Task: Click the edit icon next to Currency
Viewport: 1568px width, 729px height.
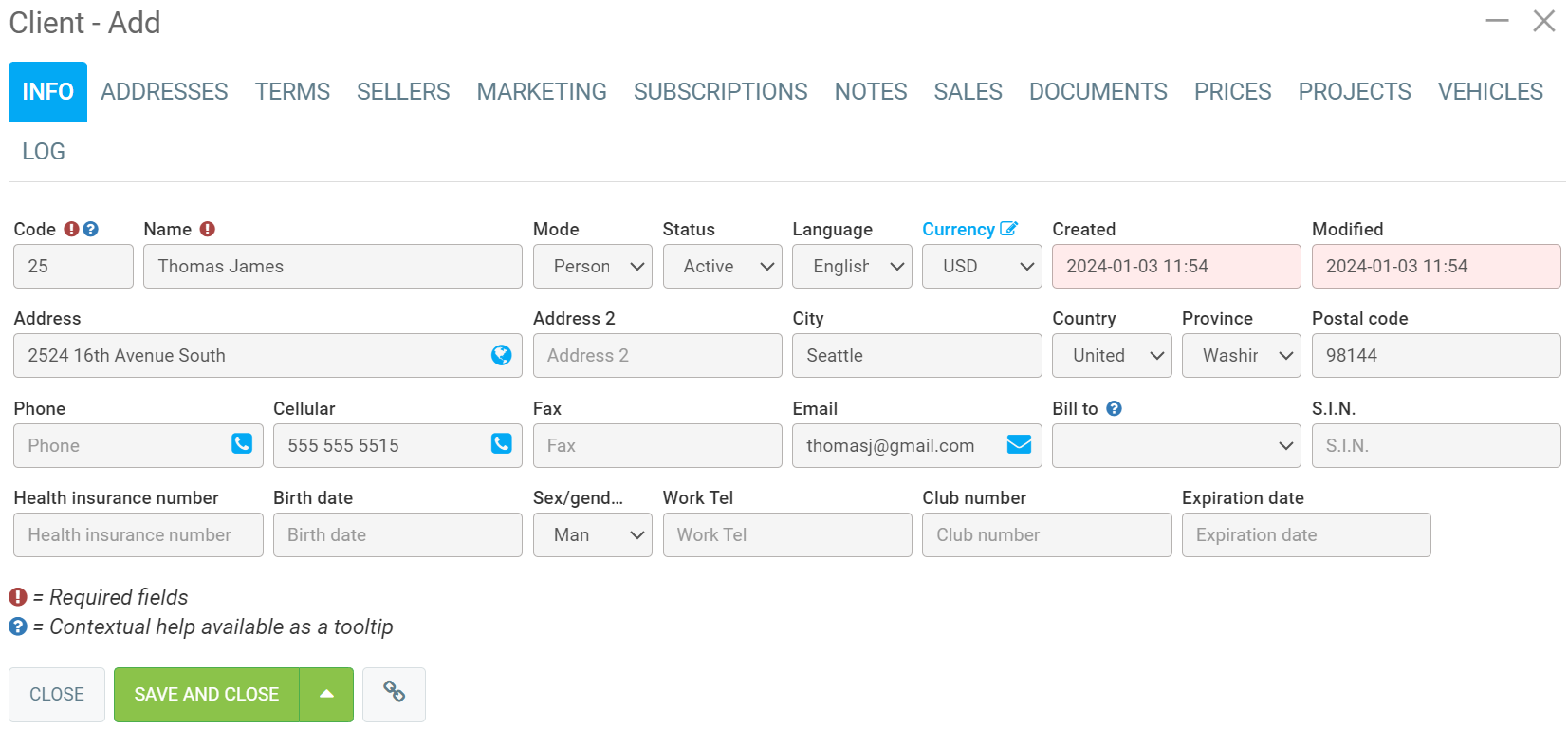Action: point(1008,229)
